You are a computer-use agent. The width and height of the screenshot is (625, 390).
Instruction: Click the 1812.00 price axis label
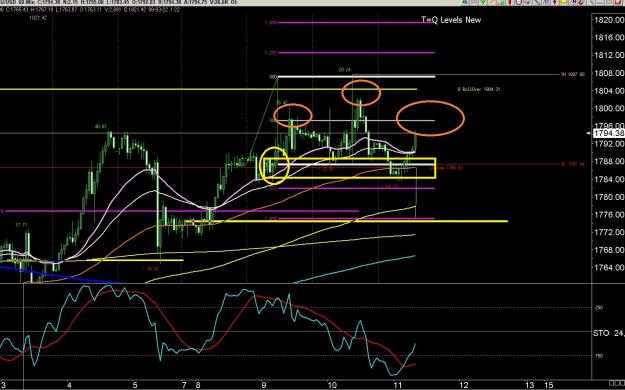point(609,55)
